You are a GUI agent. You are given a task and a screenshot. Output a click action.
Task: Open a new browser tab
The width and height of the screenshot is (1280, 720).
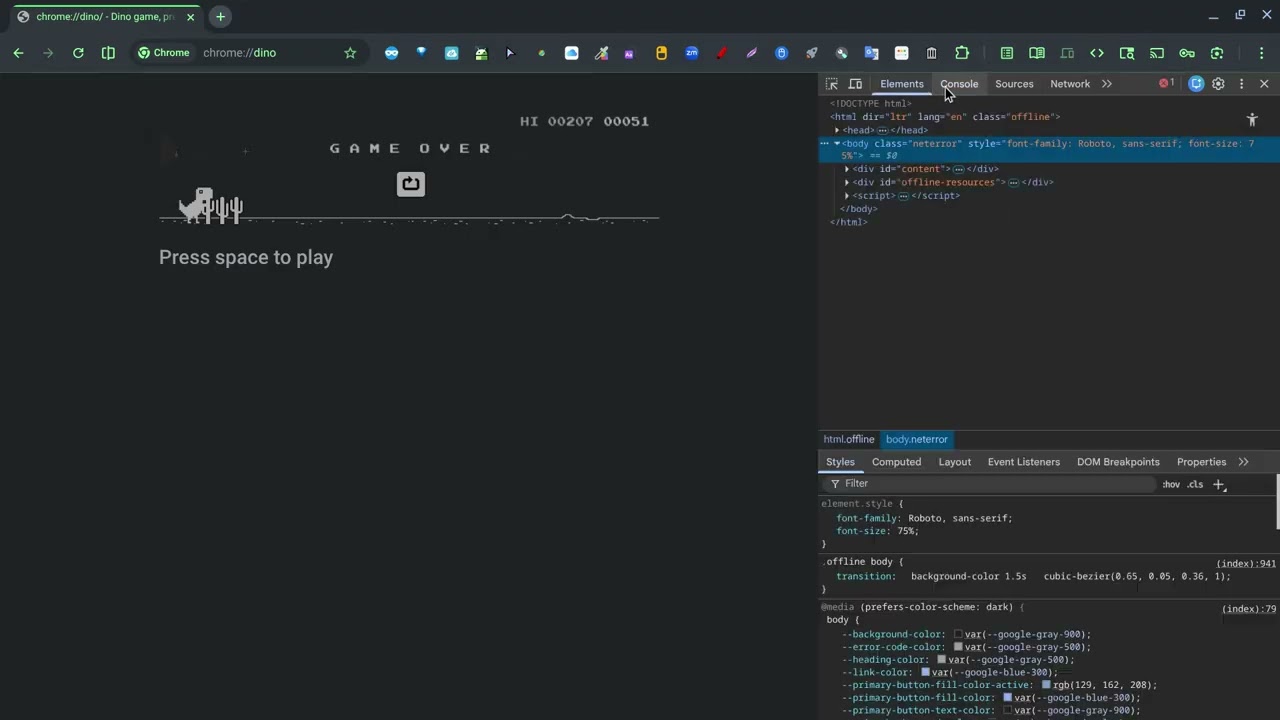(220, 17)
